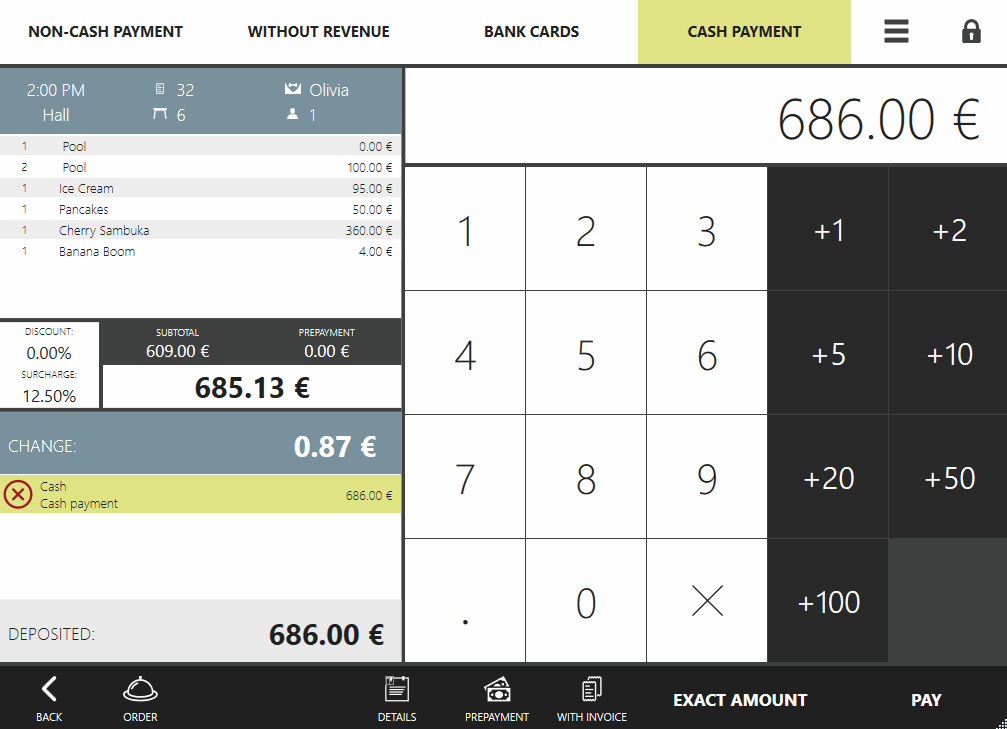Select the Cherry Sambuka order line
This screenshot has width=1007, height=729.
click(x=200, y=231)
